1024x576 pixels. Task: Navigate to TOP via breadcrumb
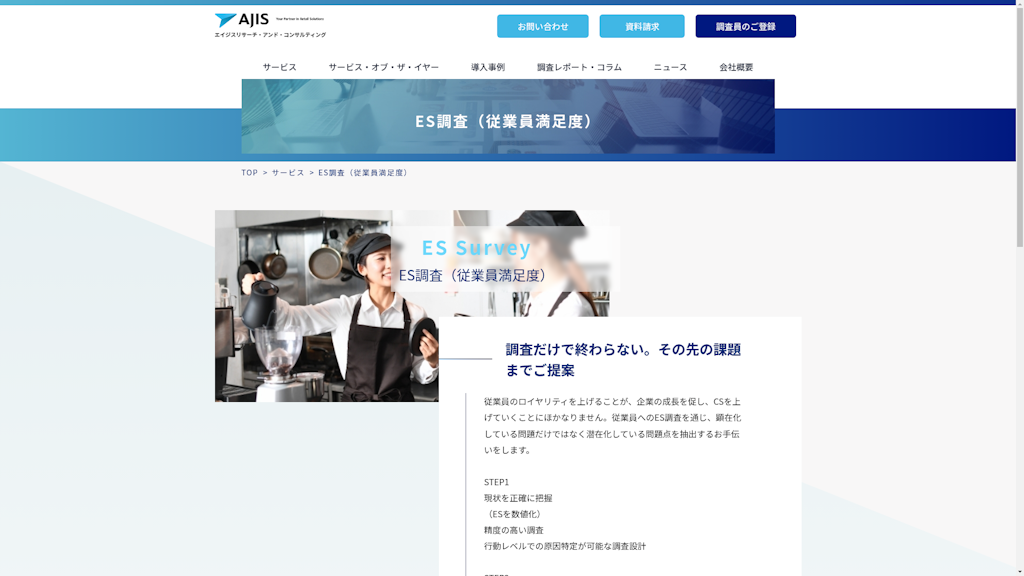248,172
